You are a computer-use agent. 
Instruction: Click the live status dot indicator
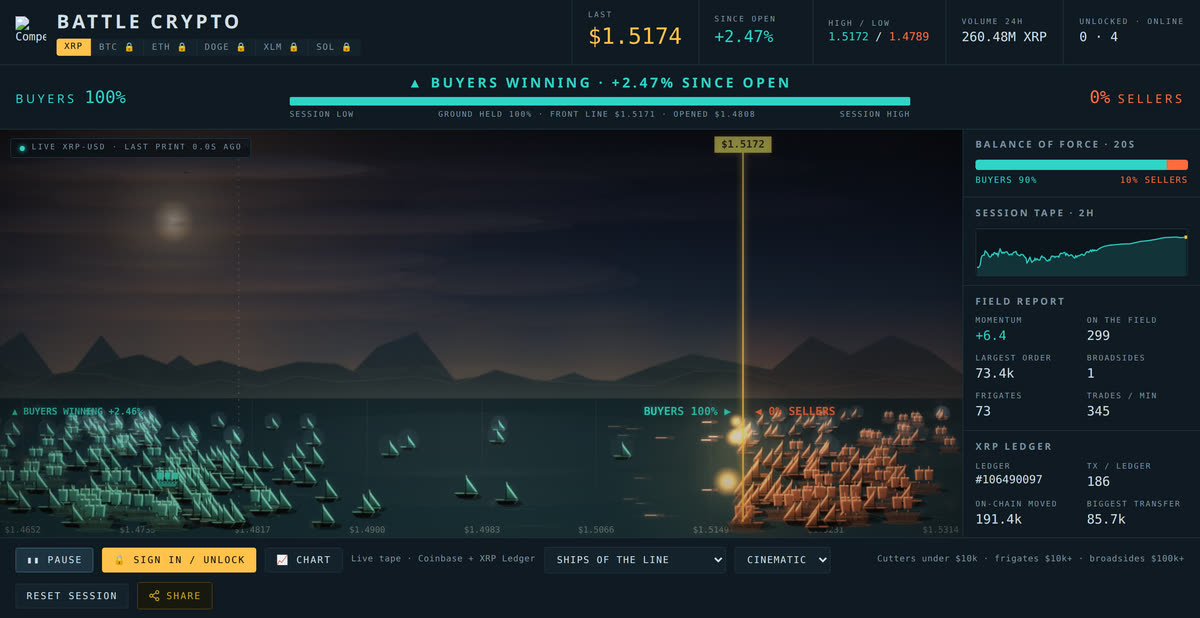pyautogui.click(x=22, y=148)
